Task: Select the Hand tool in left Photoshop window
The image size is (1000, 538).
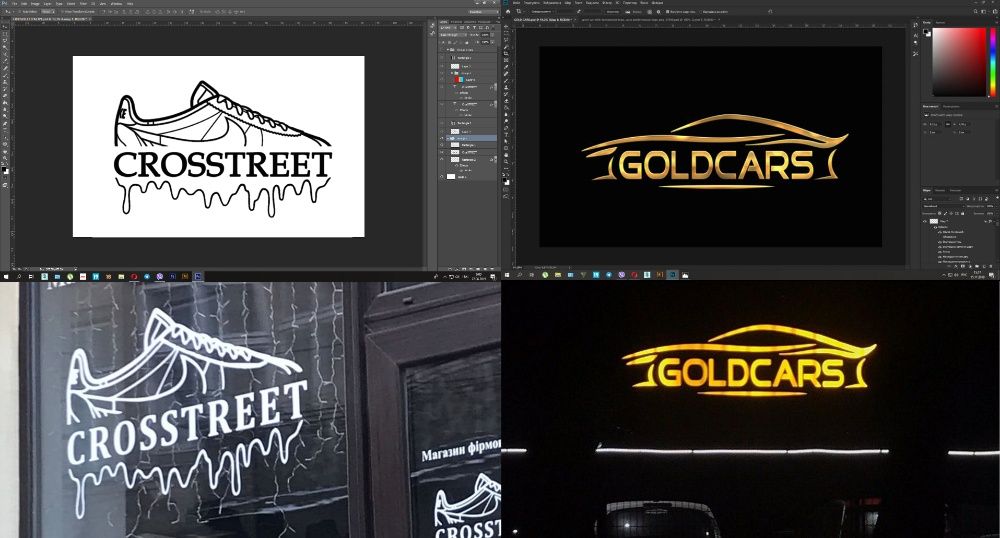Action: pyautogui.click(x=4, y=151)
